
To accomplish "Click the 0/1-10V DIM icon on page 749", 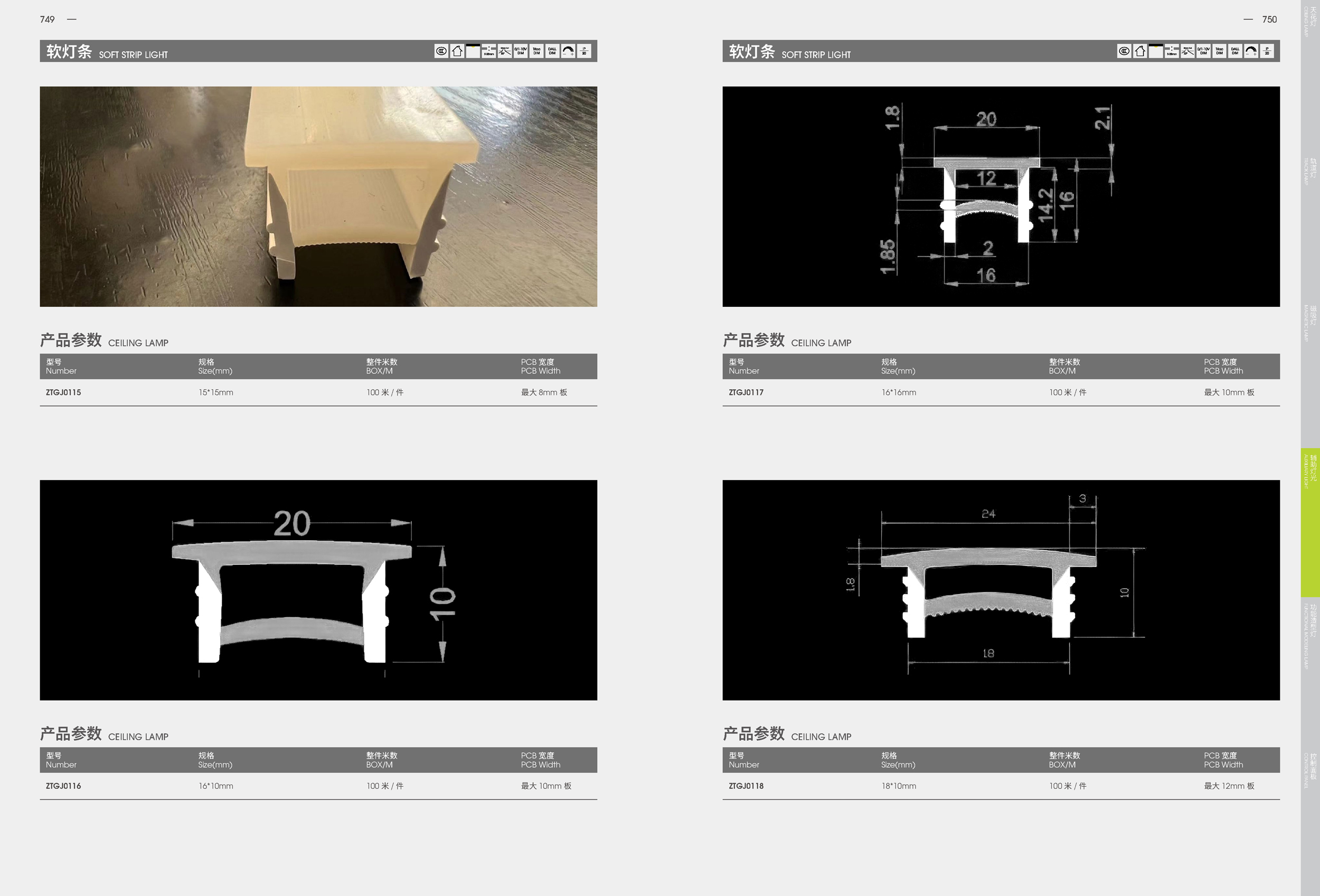I will pyautogui.click(x=520, y=51).
